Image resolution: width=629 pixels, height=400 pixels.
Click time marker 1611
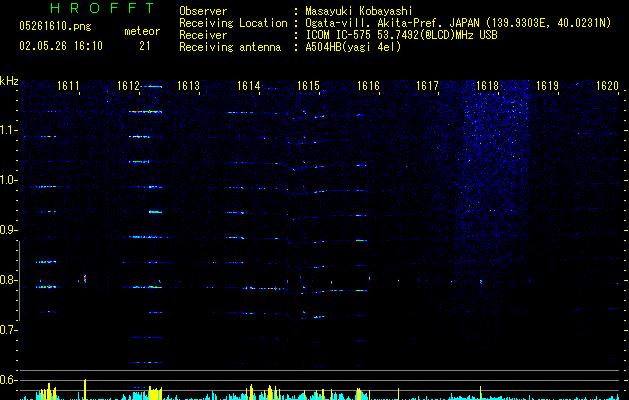point(68,86)
